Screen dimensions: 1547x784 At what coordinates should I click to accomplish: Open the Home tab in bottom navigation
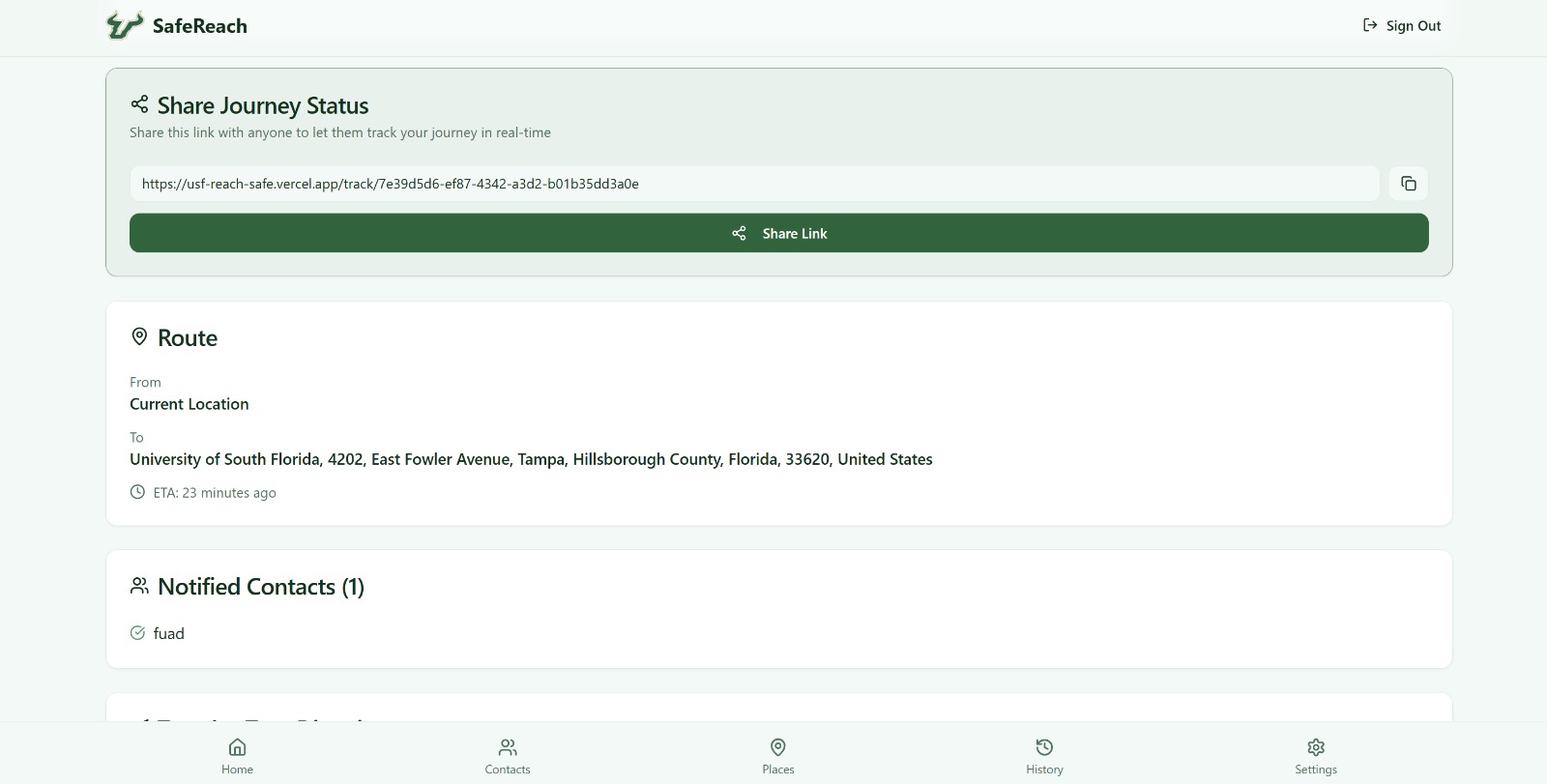237,756
